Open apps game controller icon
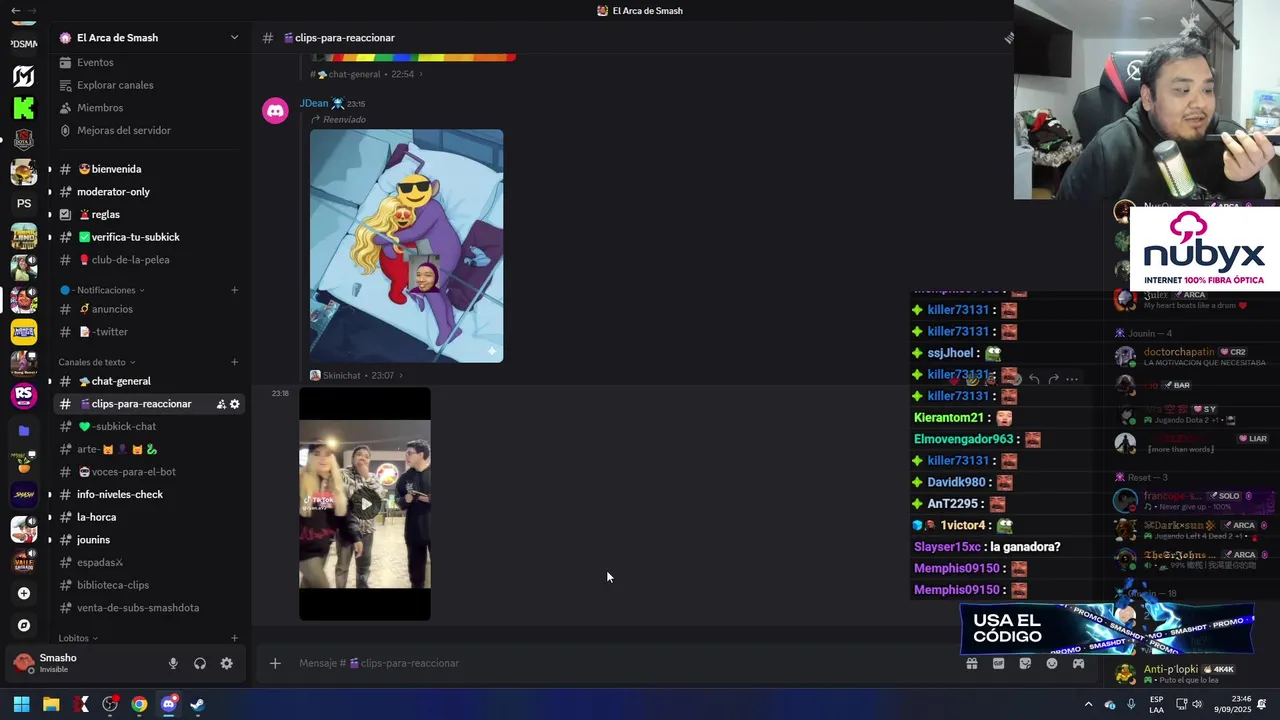1280x720 pixels. (x=1079, y=663)
